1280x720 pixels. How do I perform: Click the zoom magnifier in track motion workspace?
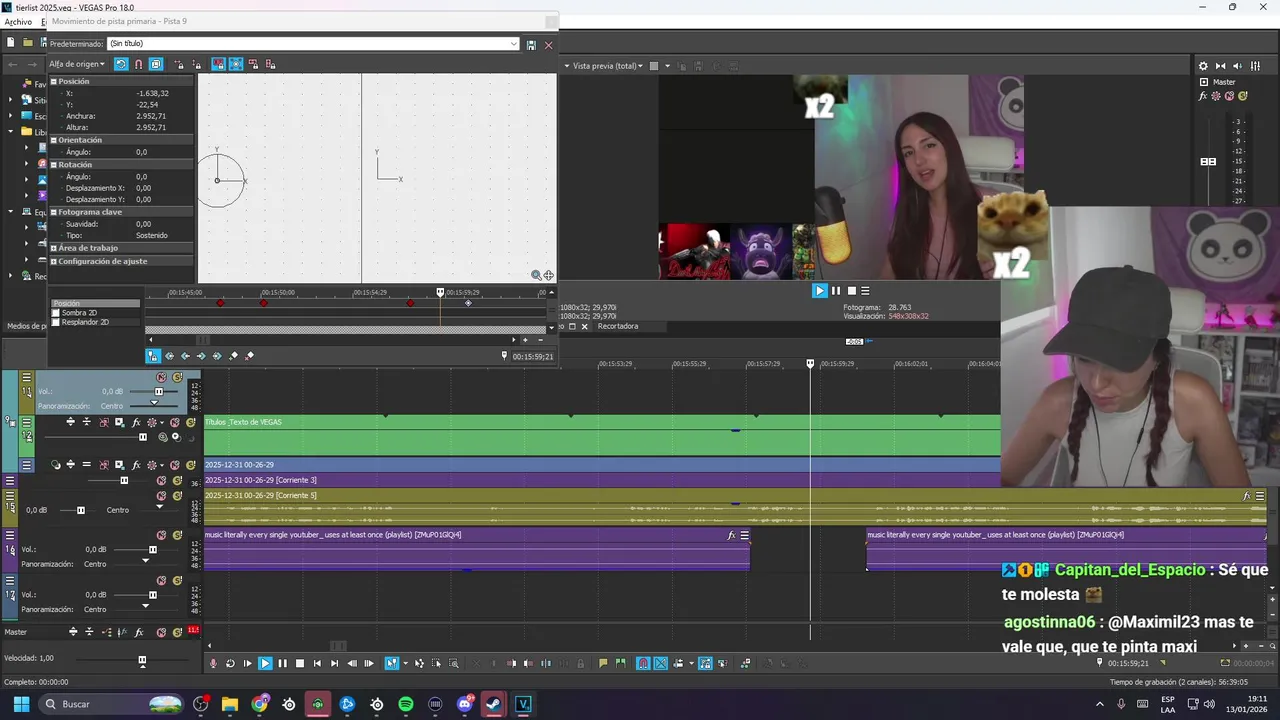pos(536,275)
